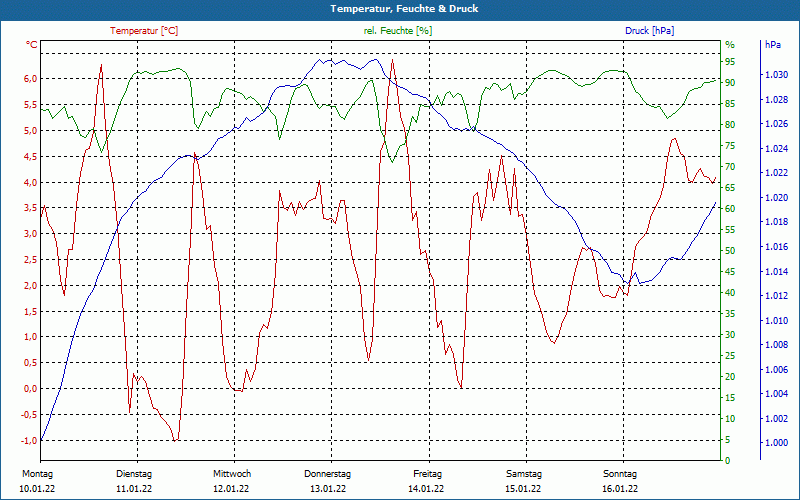800x500 pixels.
Task: Click the Sonntag day label
Action: coord(620,474)
